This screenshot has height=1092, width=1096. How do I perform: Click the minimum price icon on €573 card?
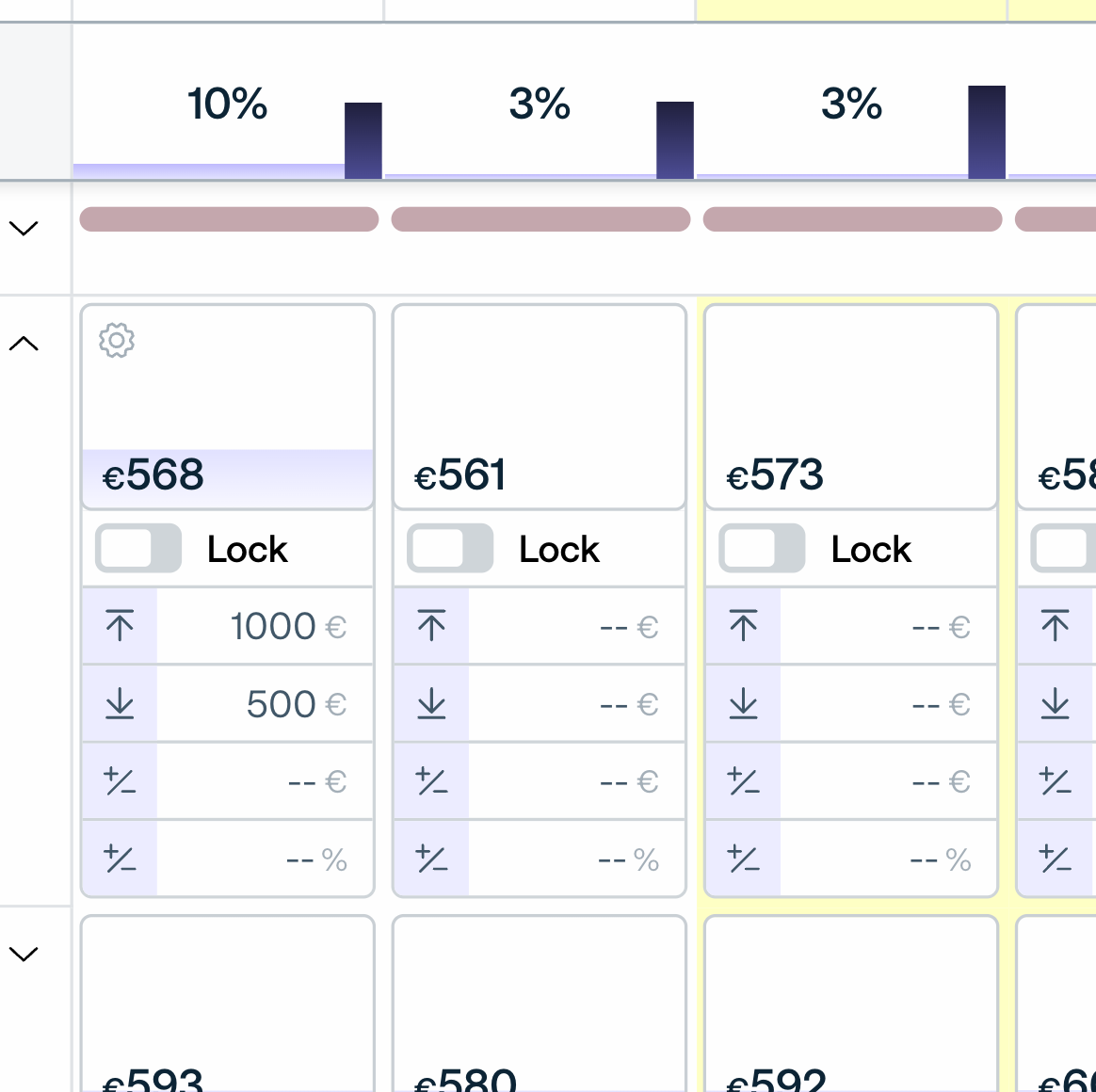point(743,703)
